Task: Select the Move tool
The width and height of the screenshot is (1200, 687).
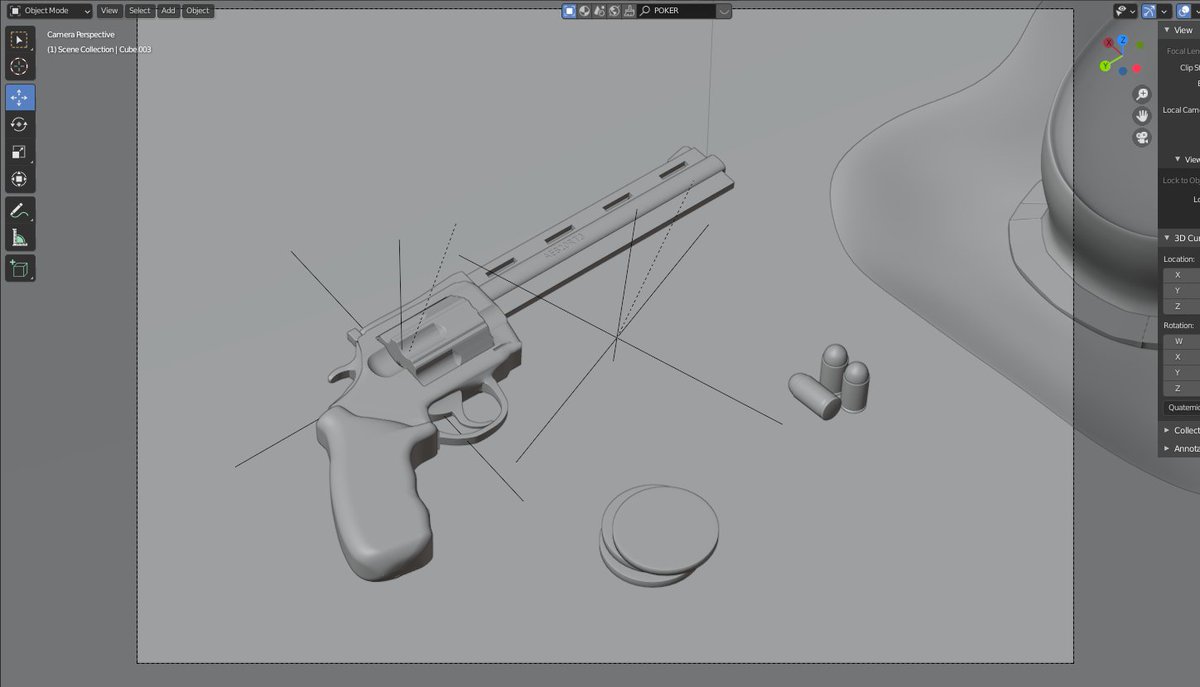Action: coord(20,98)
